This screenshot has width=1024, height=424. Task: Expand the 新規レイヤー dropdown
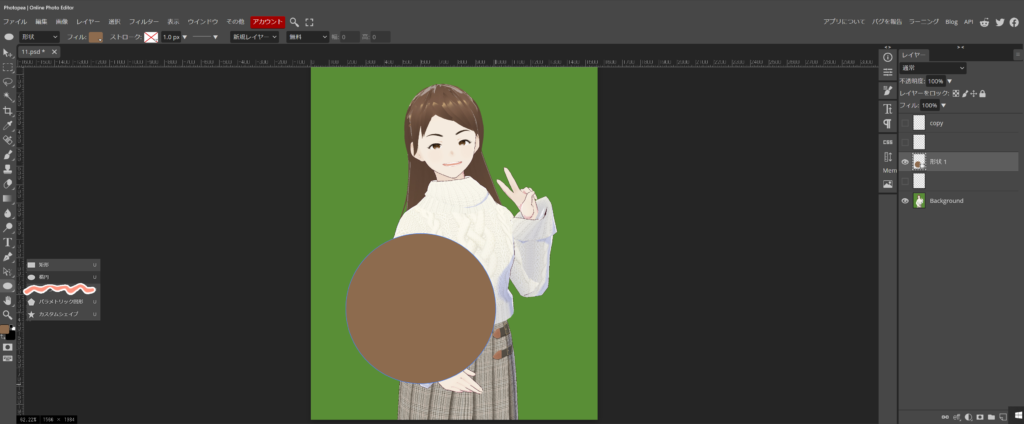click(x=254, y=37)
